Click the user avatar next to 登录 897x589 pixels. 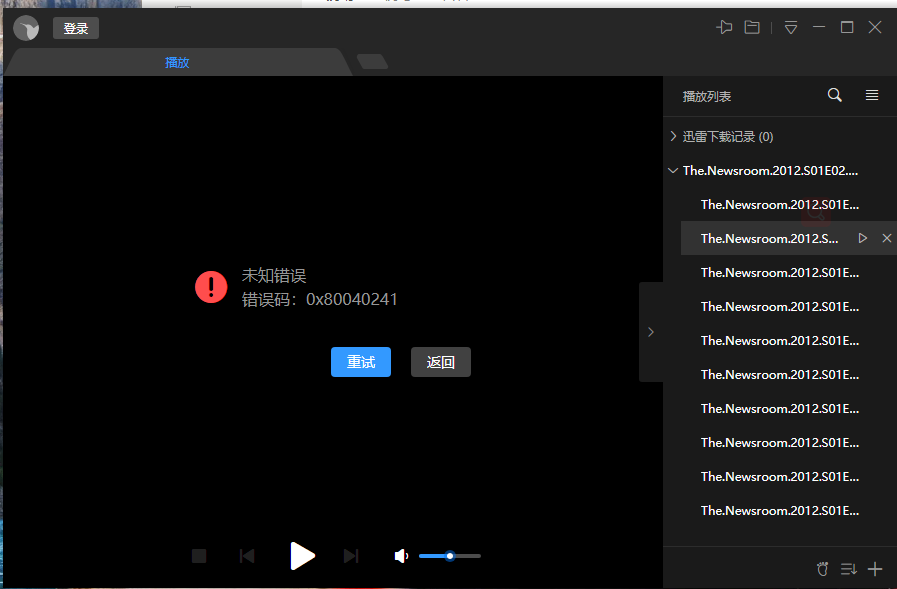tap(26, 27)
